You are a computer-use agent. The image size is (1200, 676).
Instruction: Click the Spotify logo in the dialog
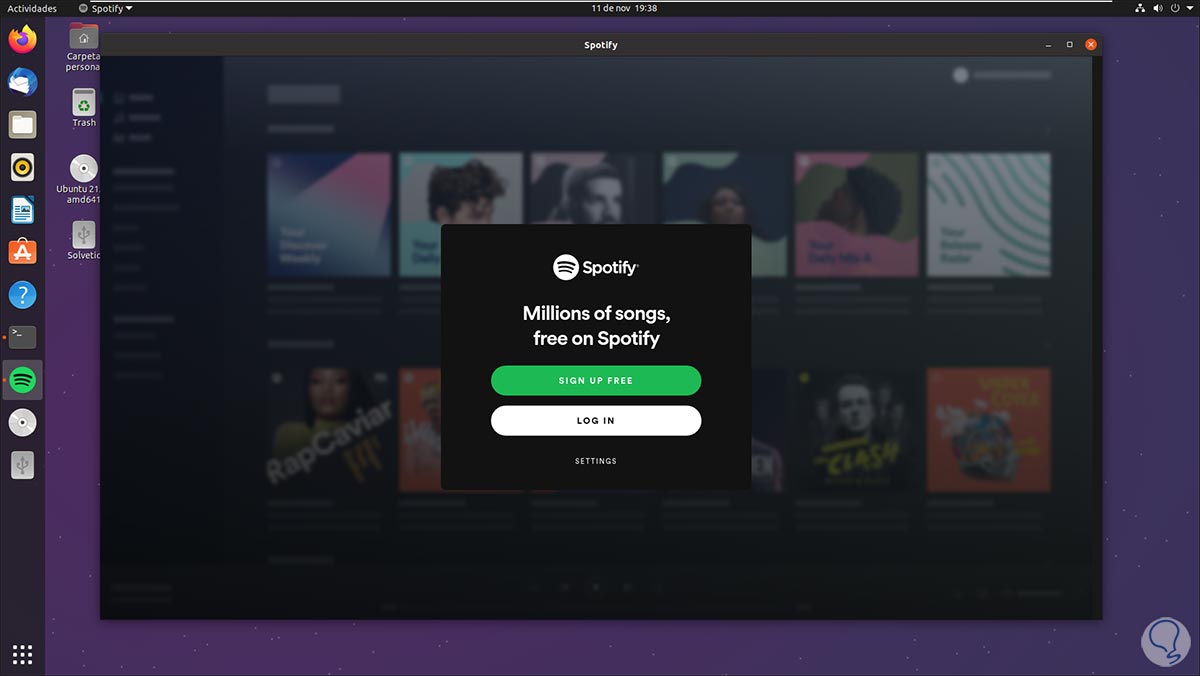(x=596, y=267)
